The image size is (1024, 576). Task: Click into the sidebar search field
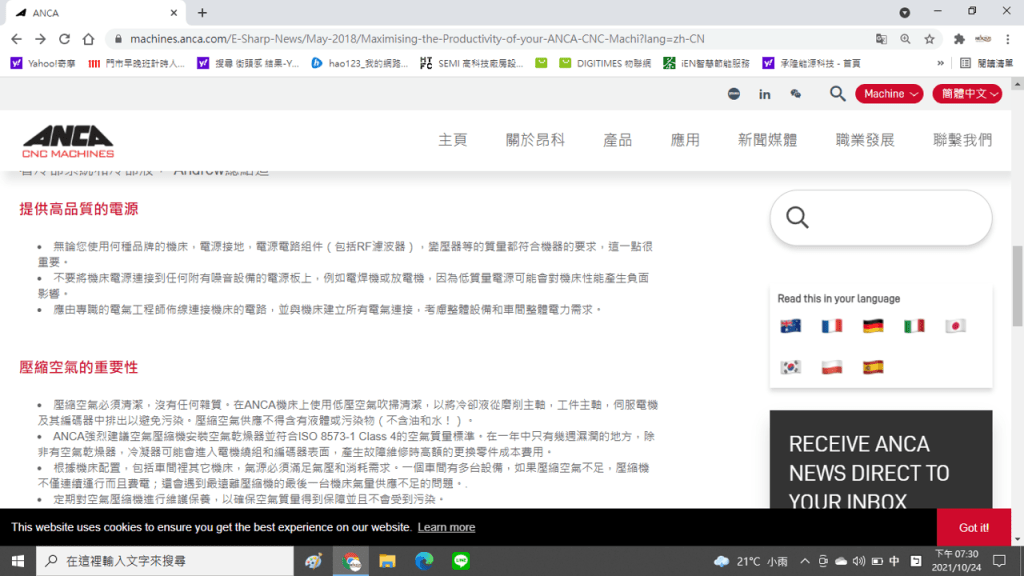coord(890,218)
